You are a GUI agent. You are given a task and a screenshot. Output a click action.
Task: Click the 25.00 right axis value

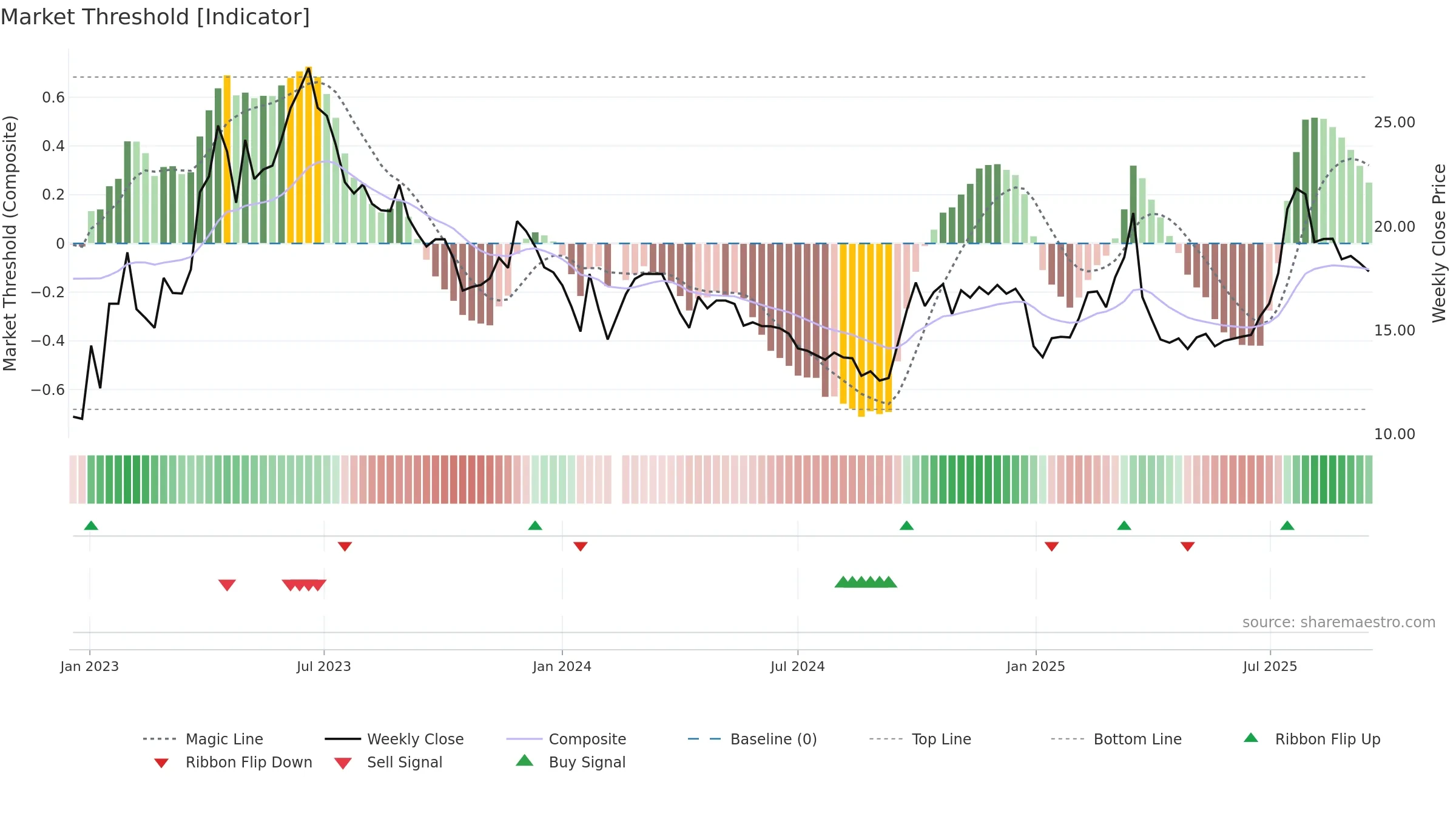[1395, 123]
